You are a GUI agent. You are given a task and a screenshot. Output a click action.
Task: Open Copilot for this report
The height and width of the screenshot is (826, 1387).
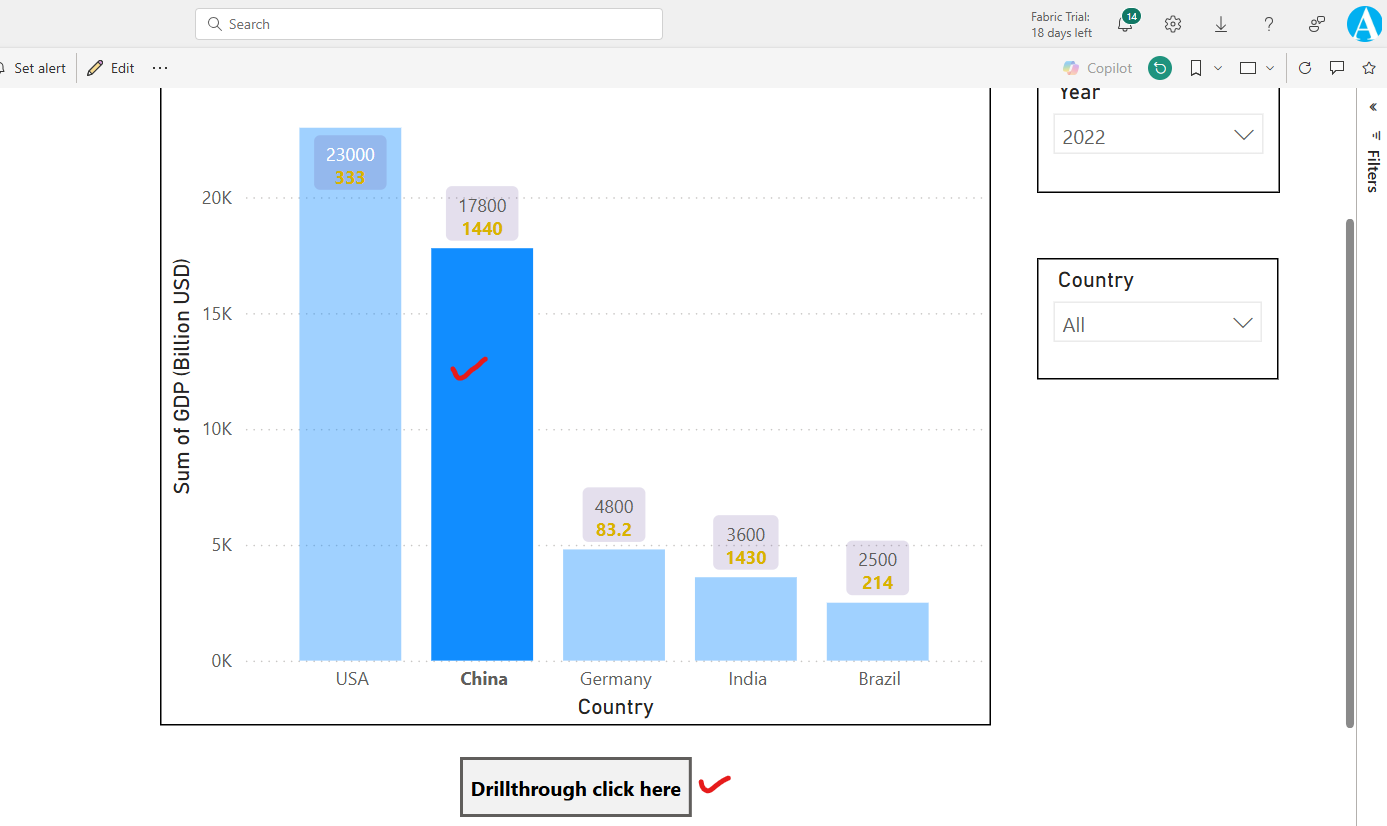(1097, 67)
